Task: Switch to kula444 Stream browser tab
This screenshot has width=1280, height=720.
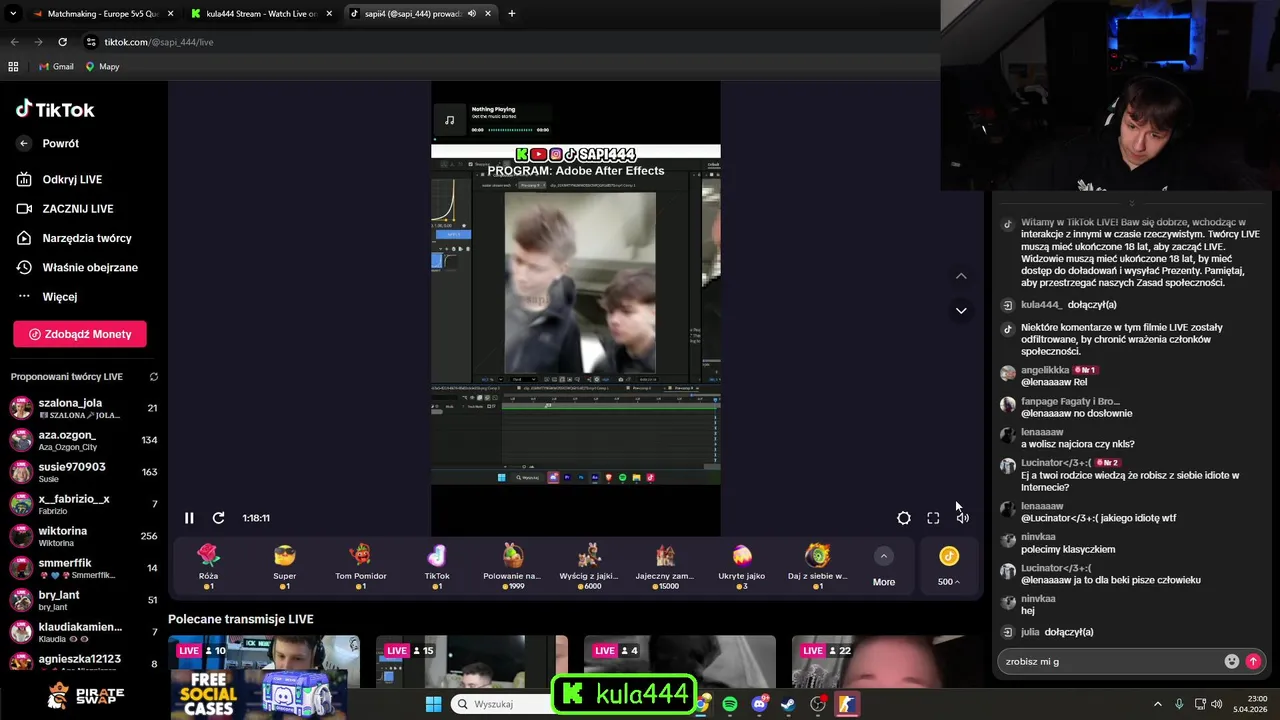Action: click(x=262, y=14)
